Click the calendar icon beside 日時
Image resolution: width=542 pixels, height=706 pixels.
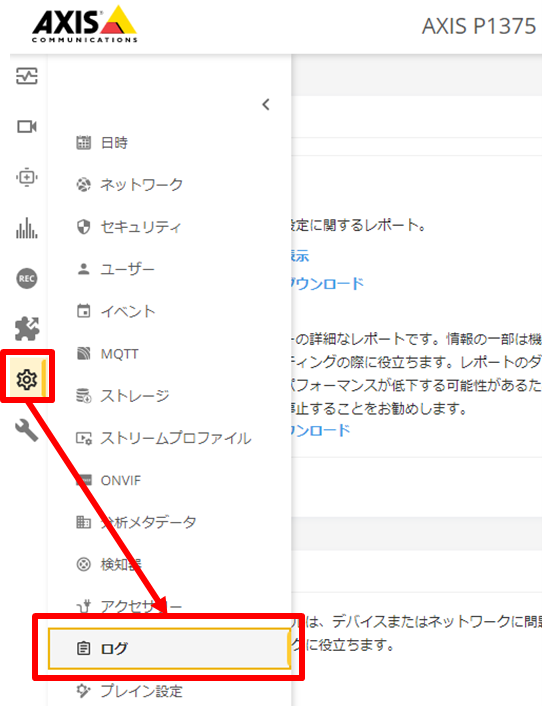tap(83, 143)
